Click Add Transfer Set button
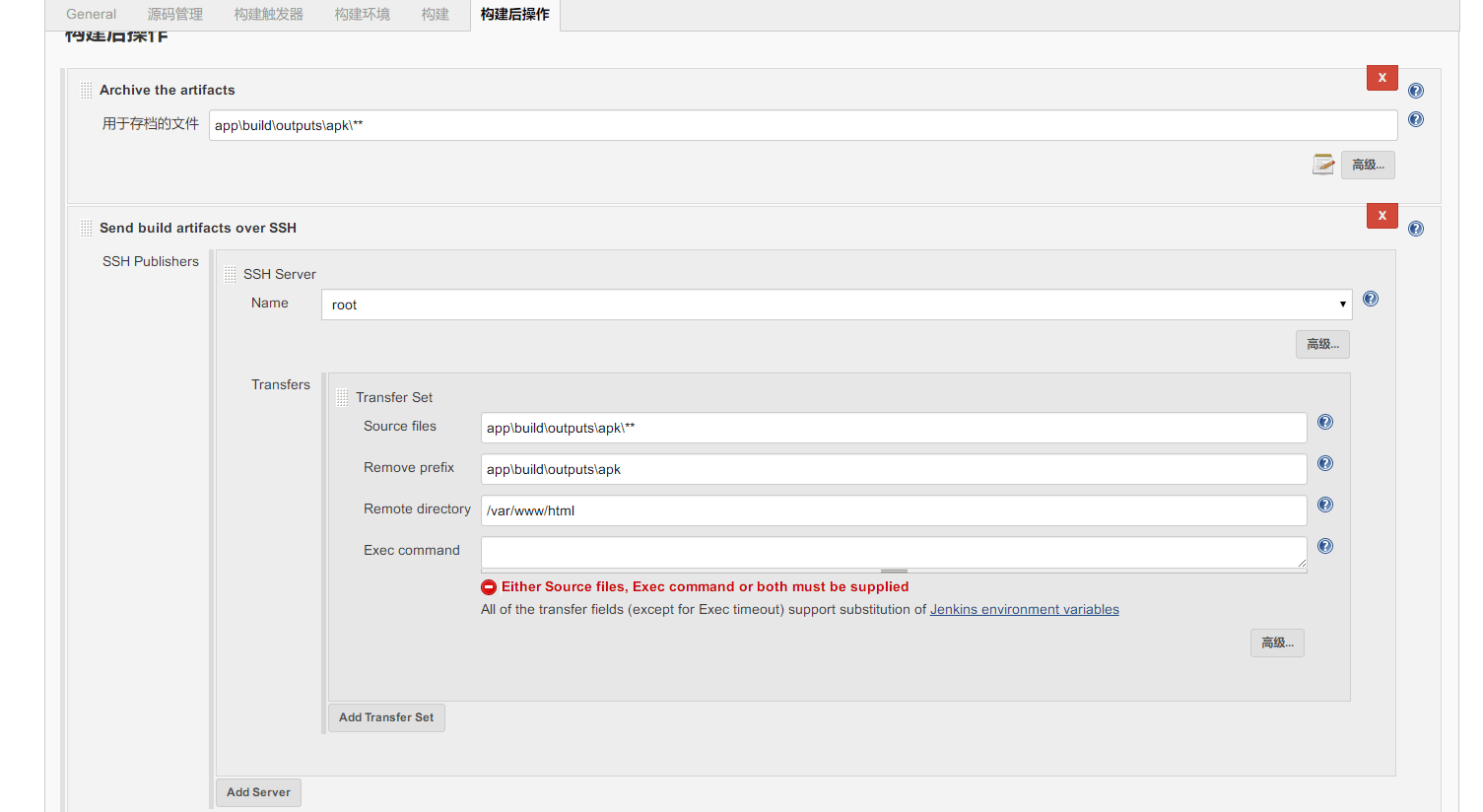 pos(386,717)
